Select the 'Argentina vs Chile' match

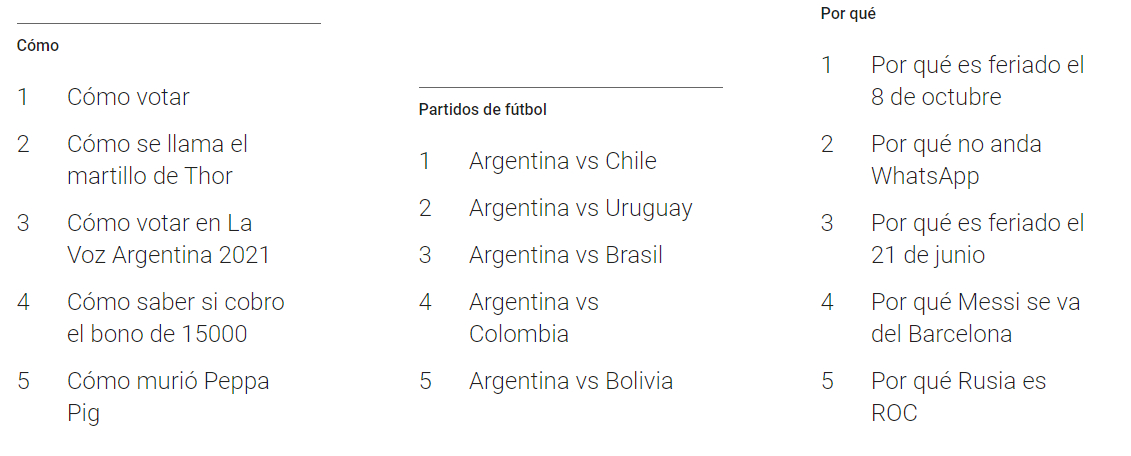pos(563,160)
